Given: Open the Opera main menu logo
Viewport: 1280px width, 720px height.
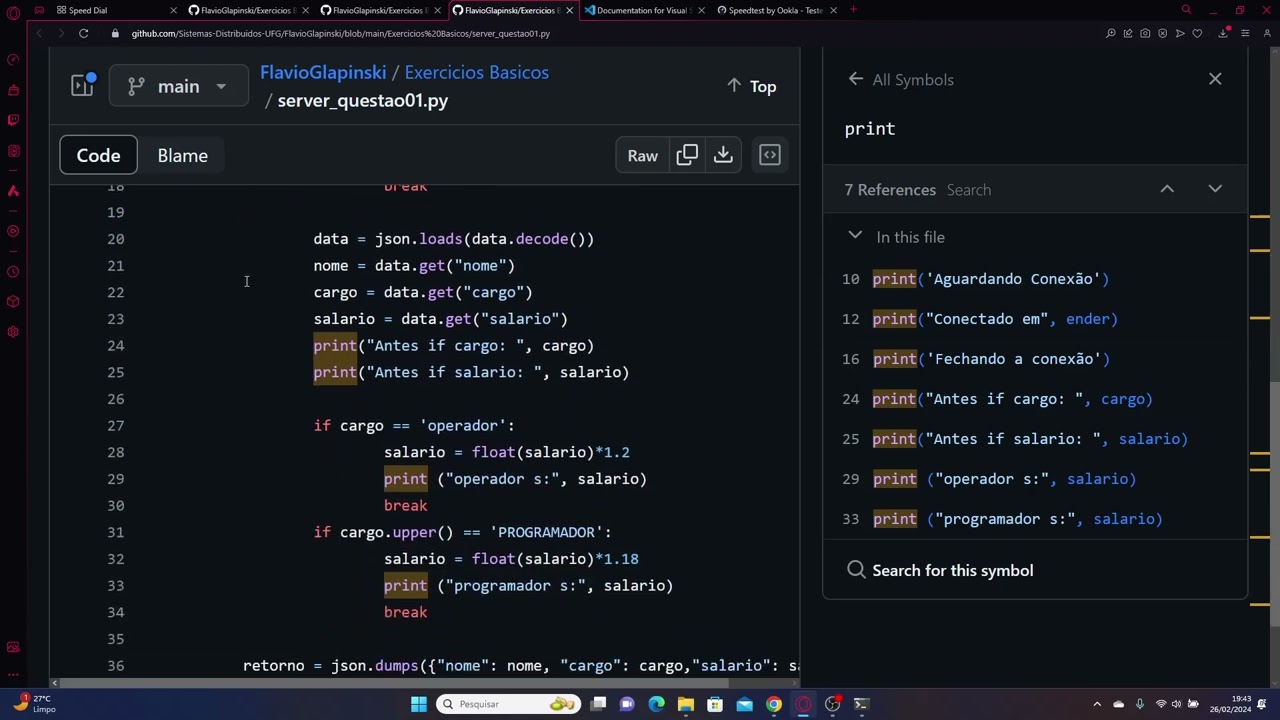Looking at the screenshot, I should (13, 11).
